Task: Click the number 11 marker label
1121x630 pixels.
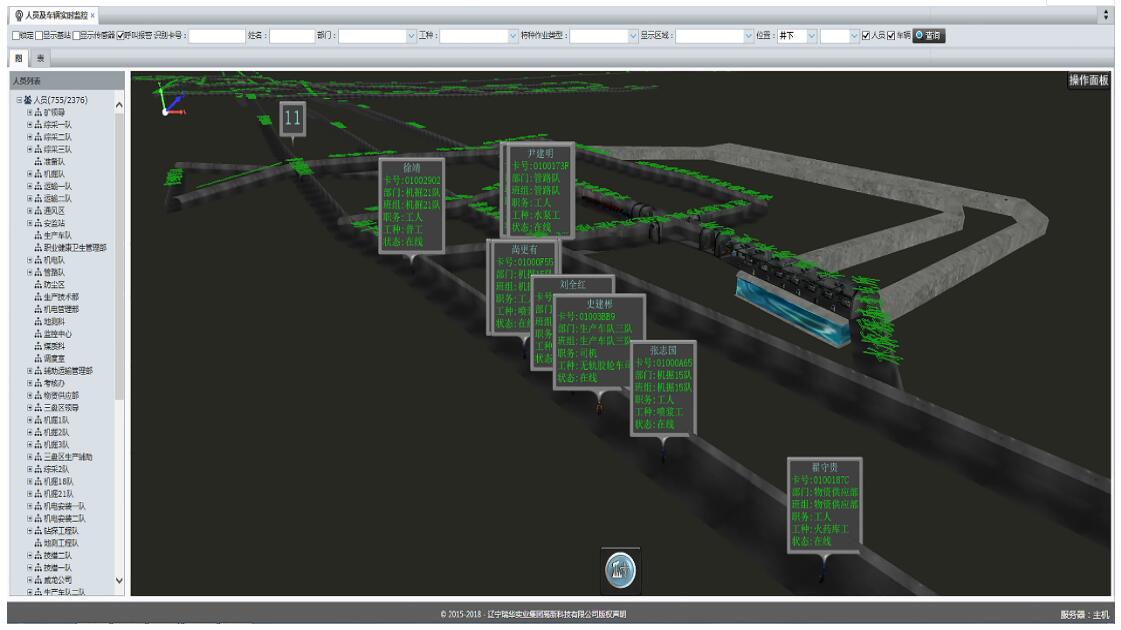Action: click(x=292, y=118)
